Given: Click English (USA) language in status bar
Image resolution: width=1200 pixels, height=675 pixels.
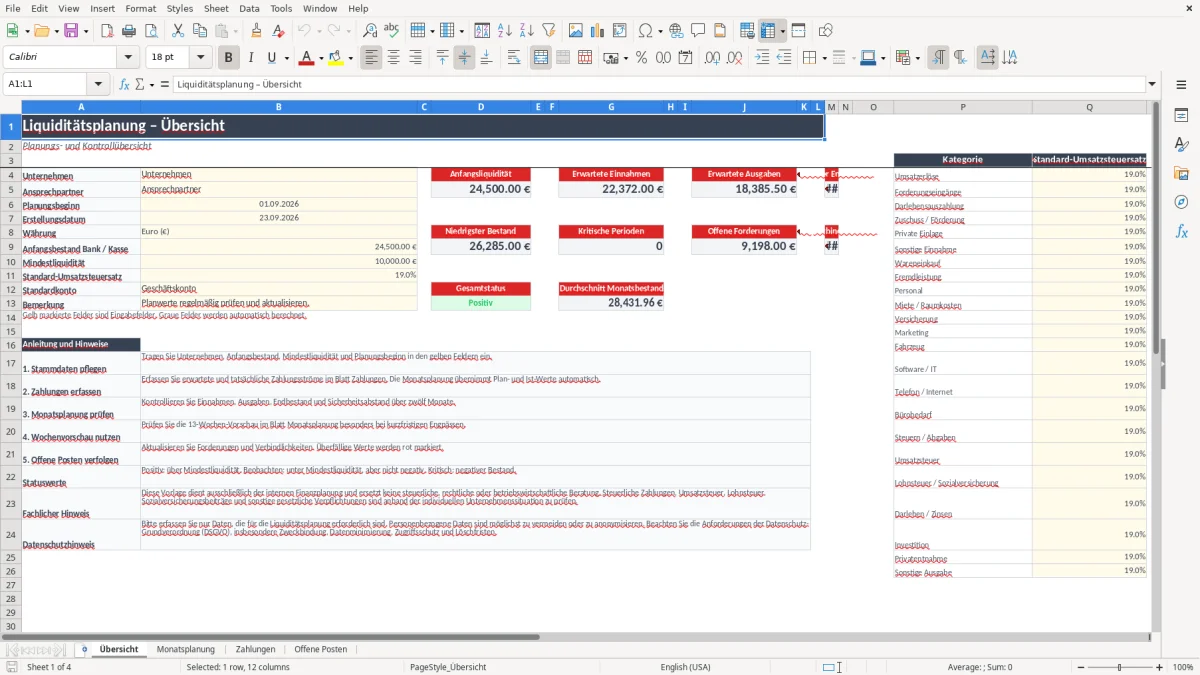Looking at the screenshot, I should (x=686, y=667).
